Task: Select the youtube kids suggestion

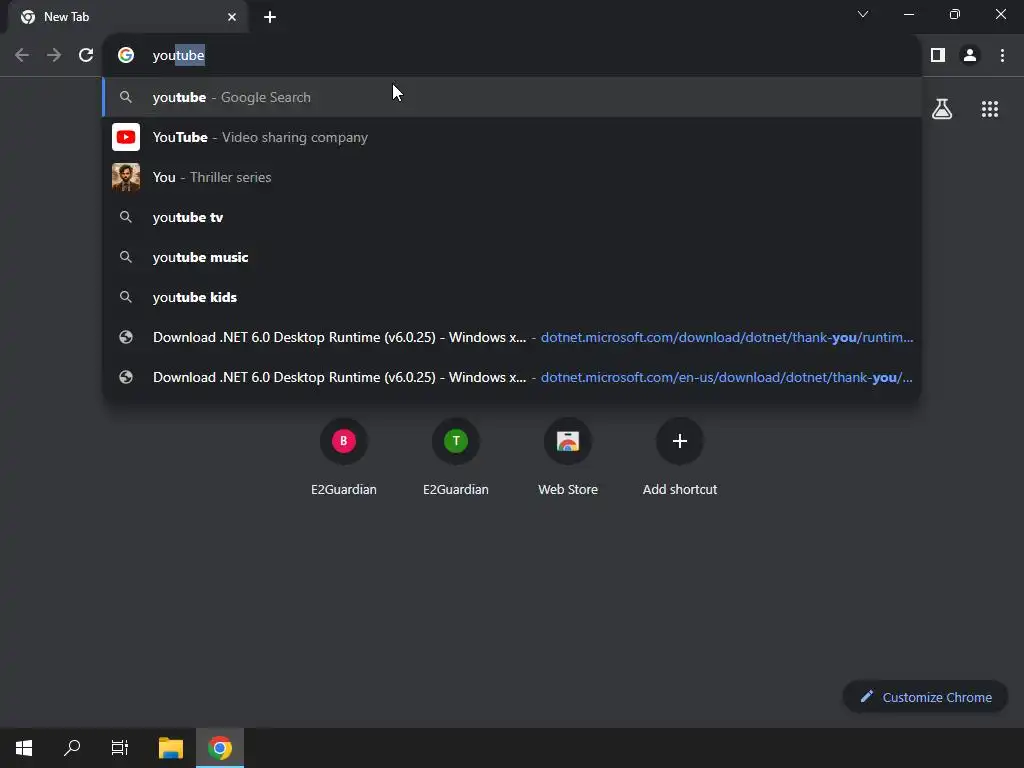Action: pyautogui.click(x=512, y=297)
